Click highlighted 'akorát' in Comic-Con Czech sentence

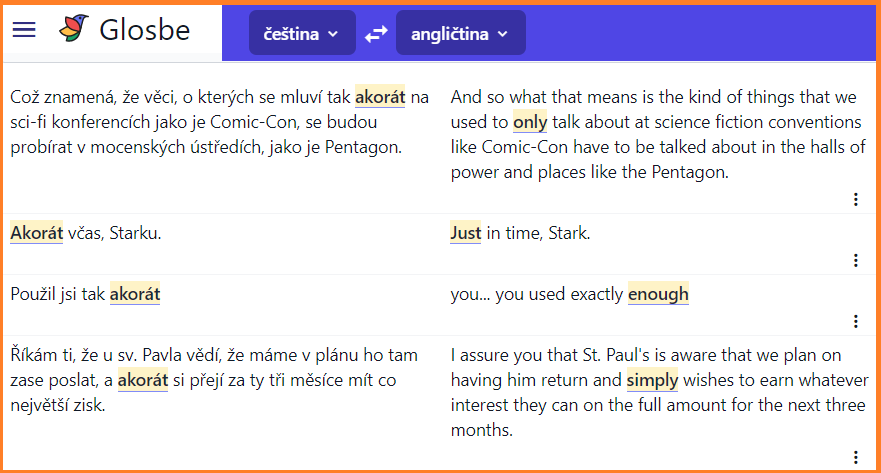click(x=380, y=97)
